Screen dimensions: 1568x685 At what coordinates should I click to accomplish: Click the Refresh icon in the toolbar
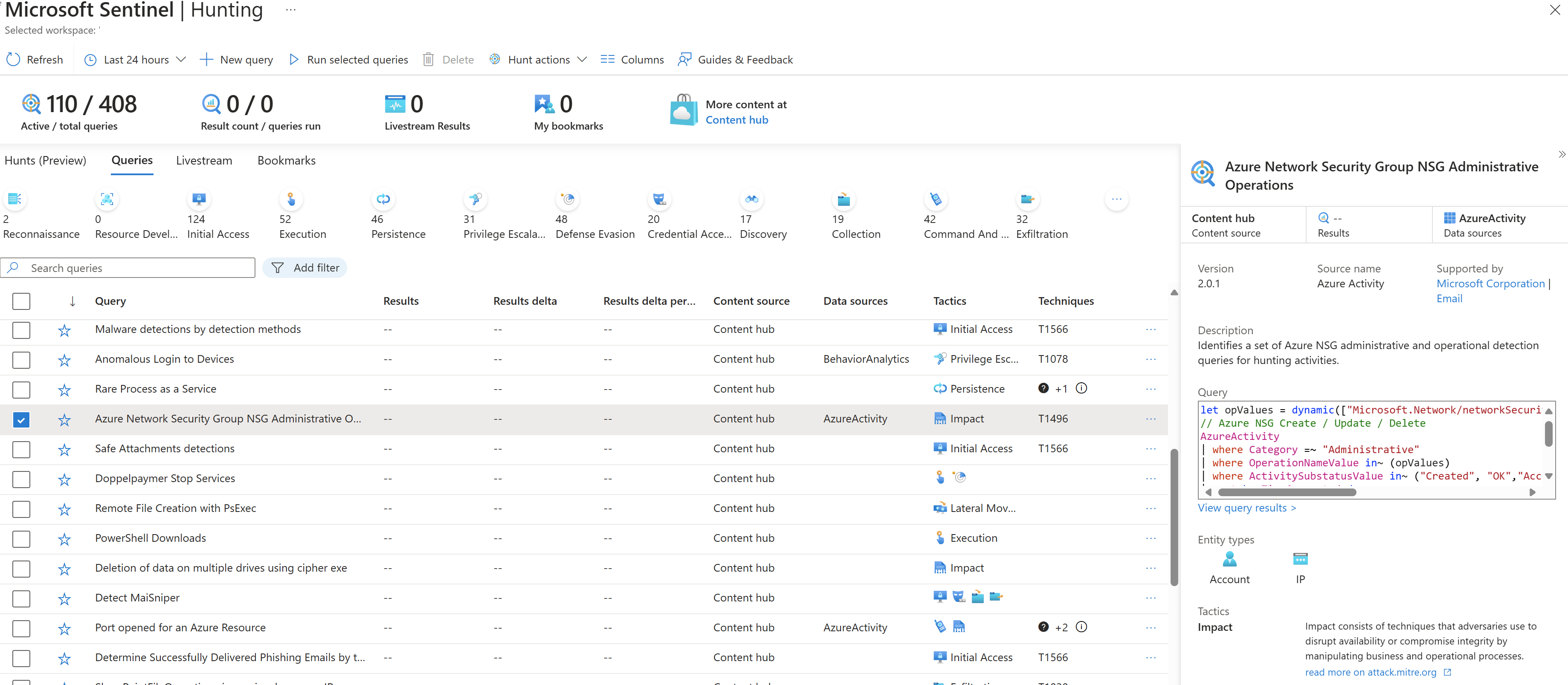click(13, 60)
